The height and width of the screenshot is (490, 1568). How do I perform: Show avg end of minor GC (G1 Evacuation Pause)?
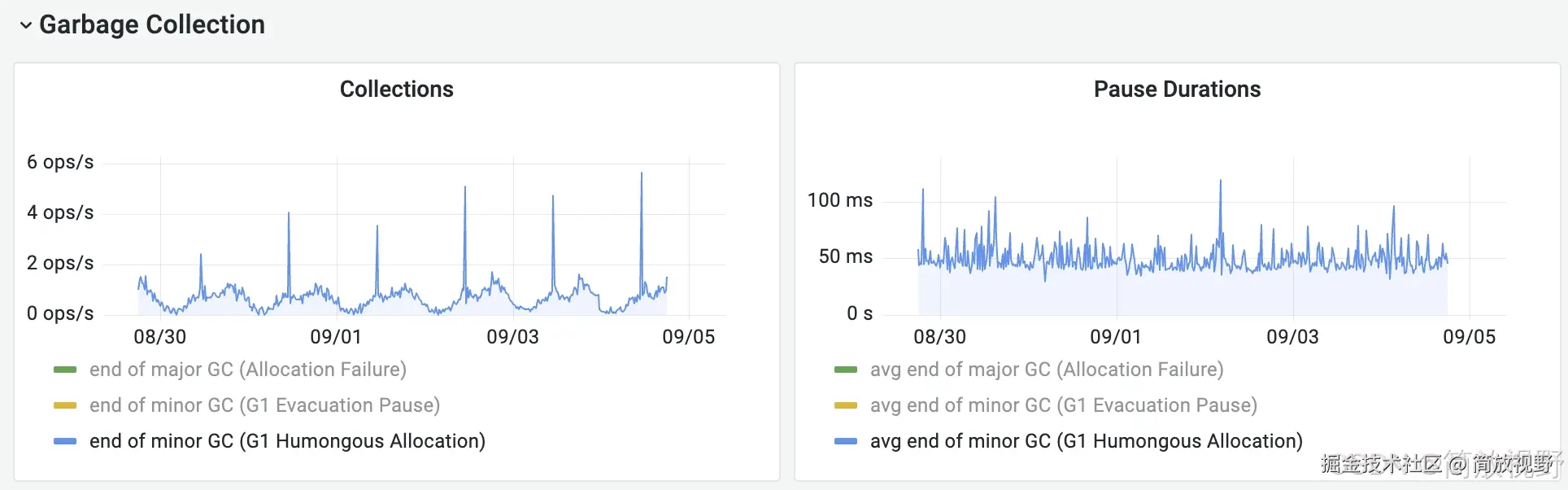[1064, 405]
